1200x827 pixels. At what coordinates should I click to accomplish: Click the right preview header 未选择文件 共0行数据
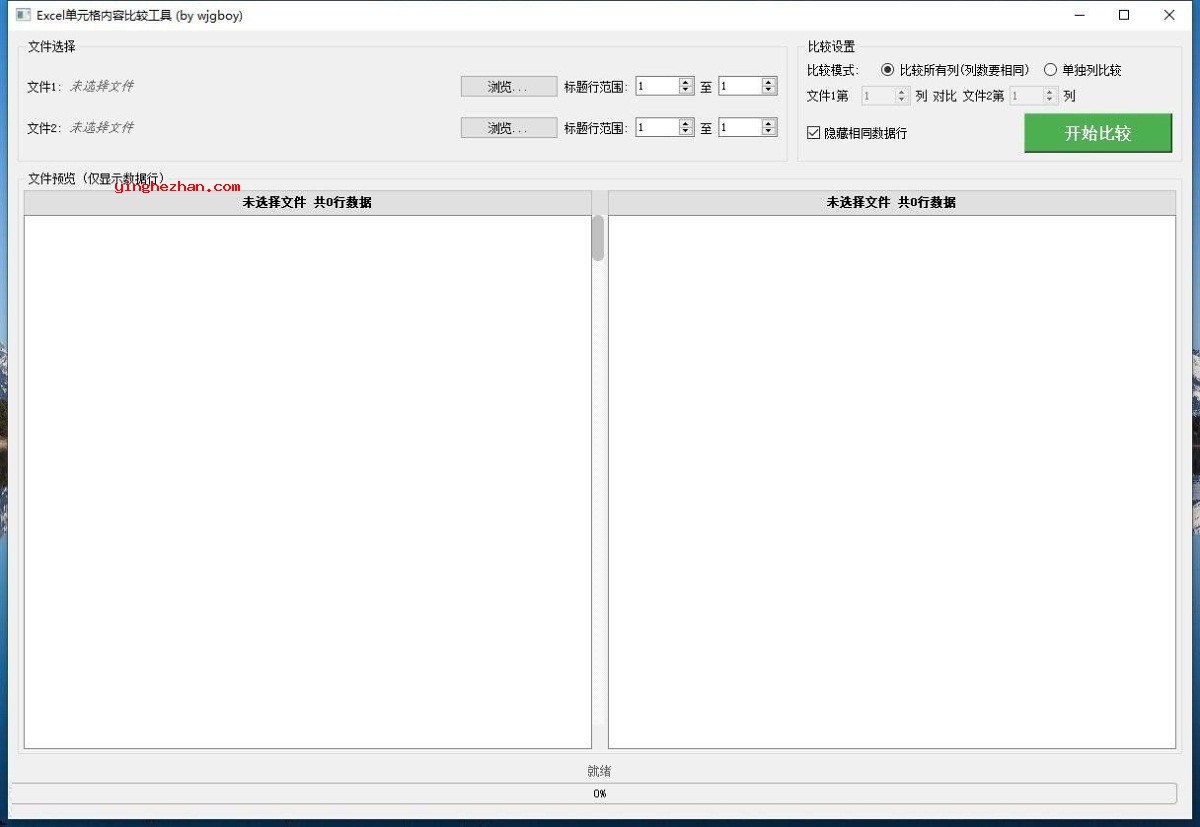891,202
